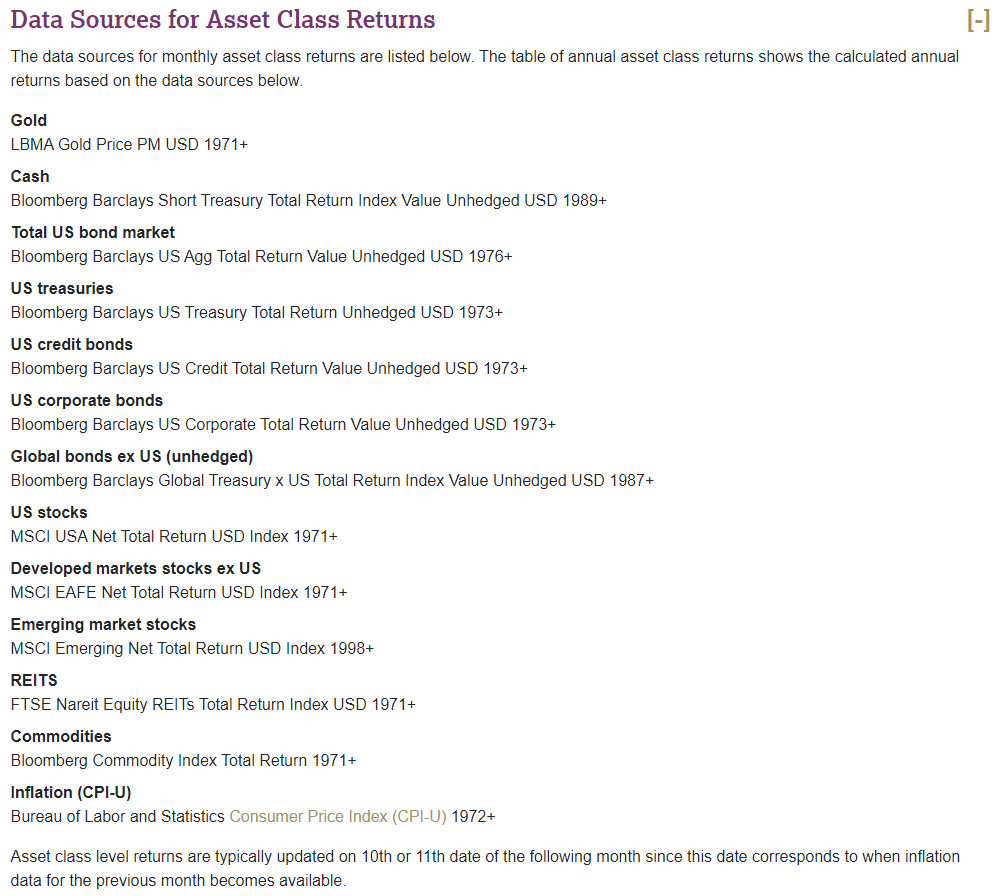Select the Total US bond market heading
The width and height of the screenshot is (1001, 896).
[x=93, y=232]
